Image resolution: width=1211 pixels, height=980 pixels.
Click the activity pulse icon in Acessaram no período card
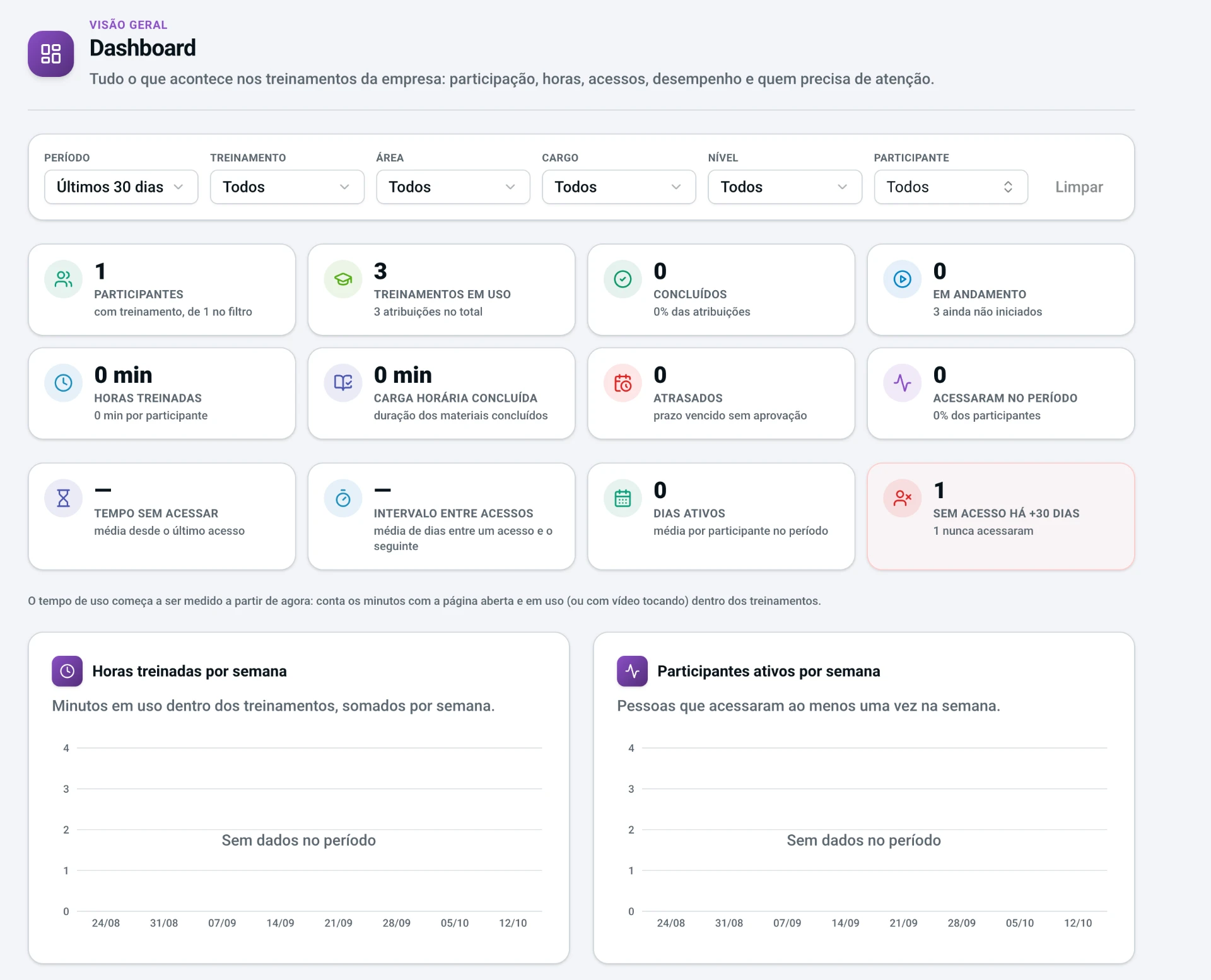pos(903,383)
